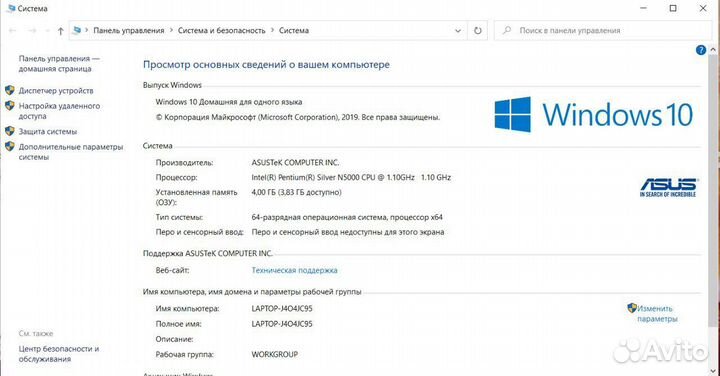Click the shield icon beside Настройка удаленного доступа
Viewport: 720px width, 376px height.
10,106
